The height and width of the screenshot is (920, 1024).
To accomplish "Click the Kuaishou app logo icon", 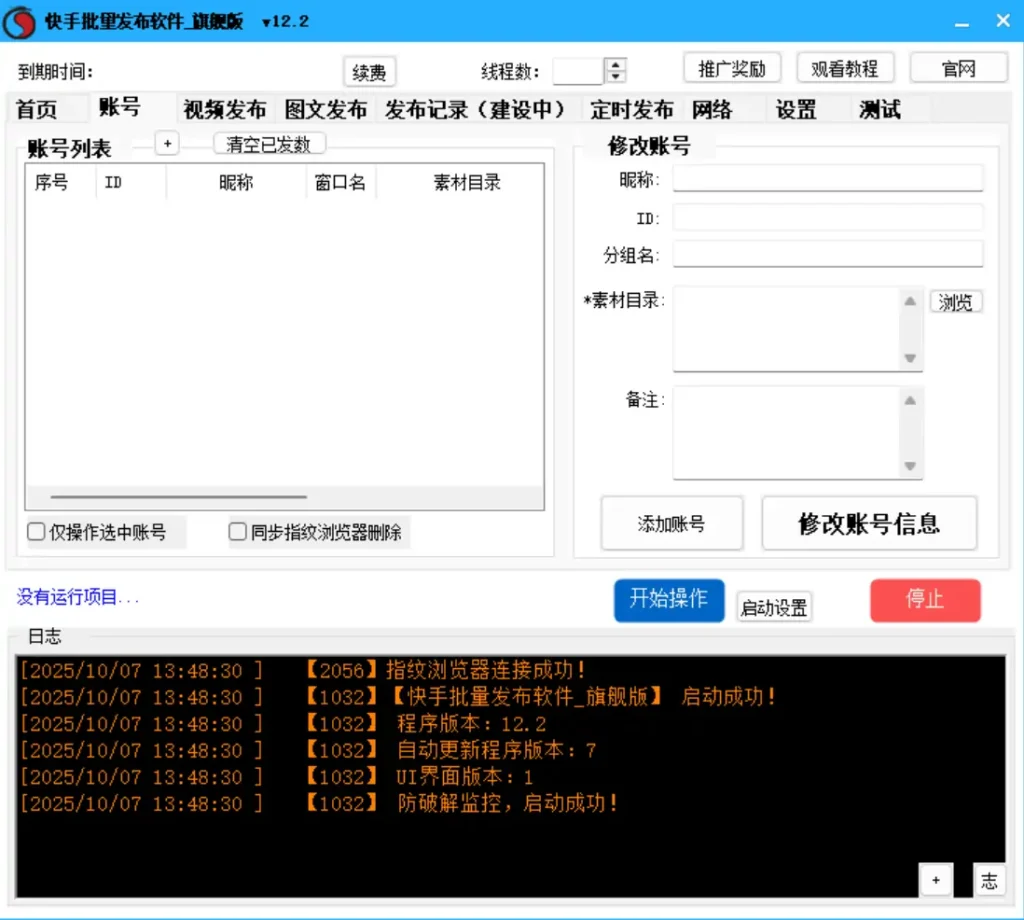I will coord(20,22).
